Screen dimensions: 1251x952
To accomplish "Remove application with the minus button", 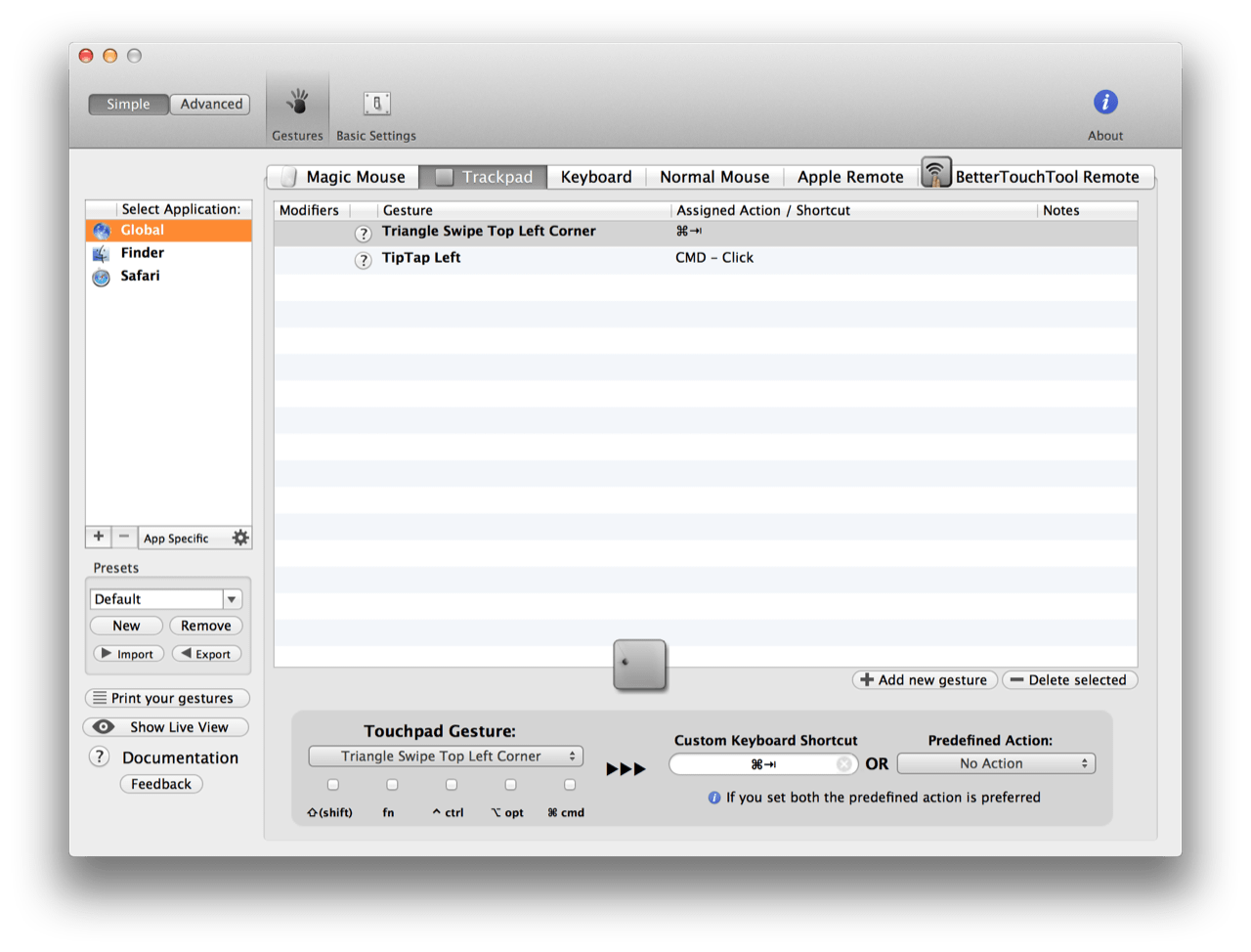I will [x=124, y=537].
